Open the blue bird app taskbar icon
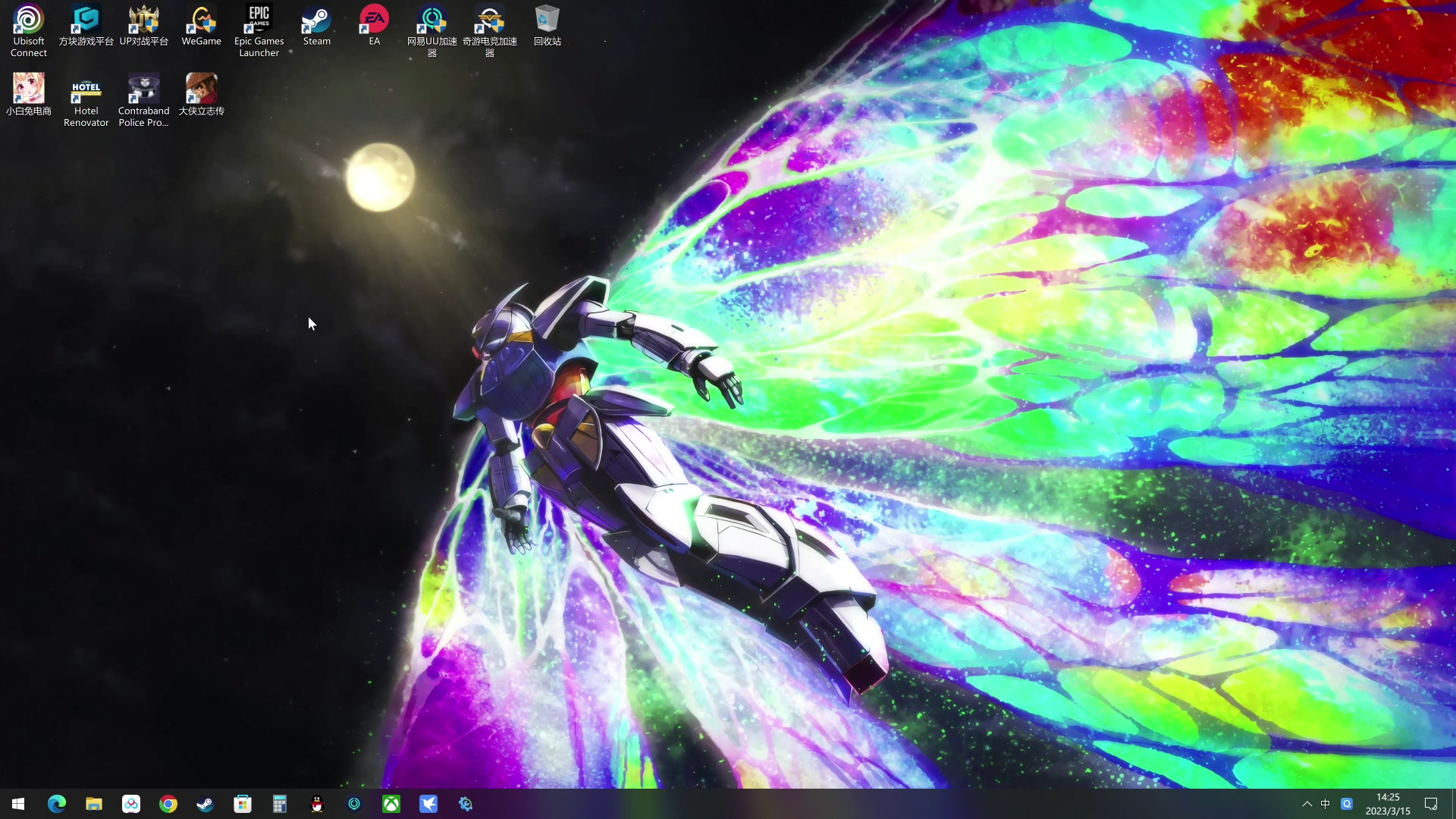This screenshot has width=1456, height=819. pyautogui.click(x=428, y=804)
